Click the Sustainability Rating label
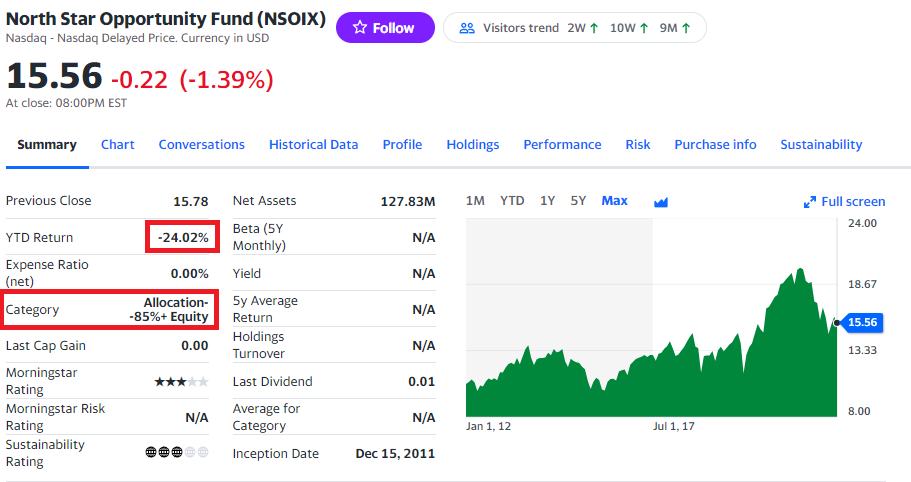911x482 pixels. click(45, 453)
